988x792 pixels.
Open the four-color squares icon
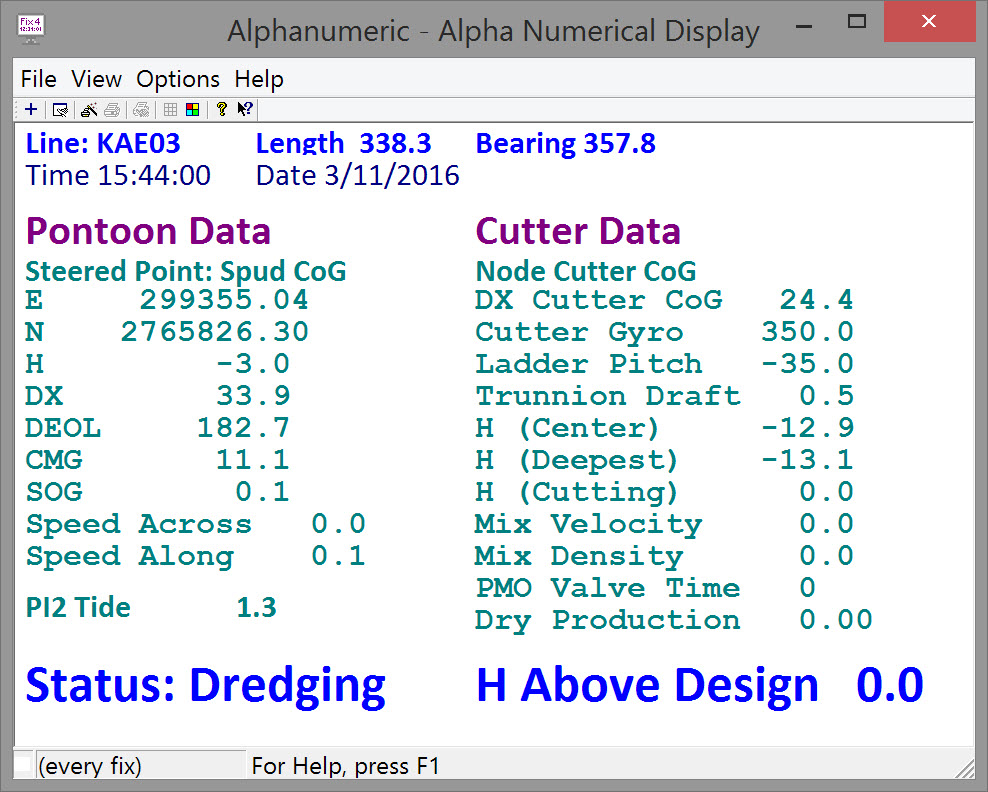(193, 110)
